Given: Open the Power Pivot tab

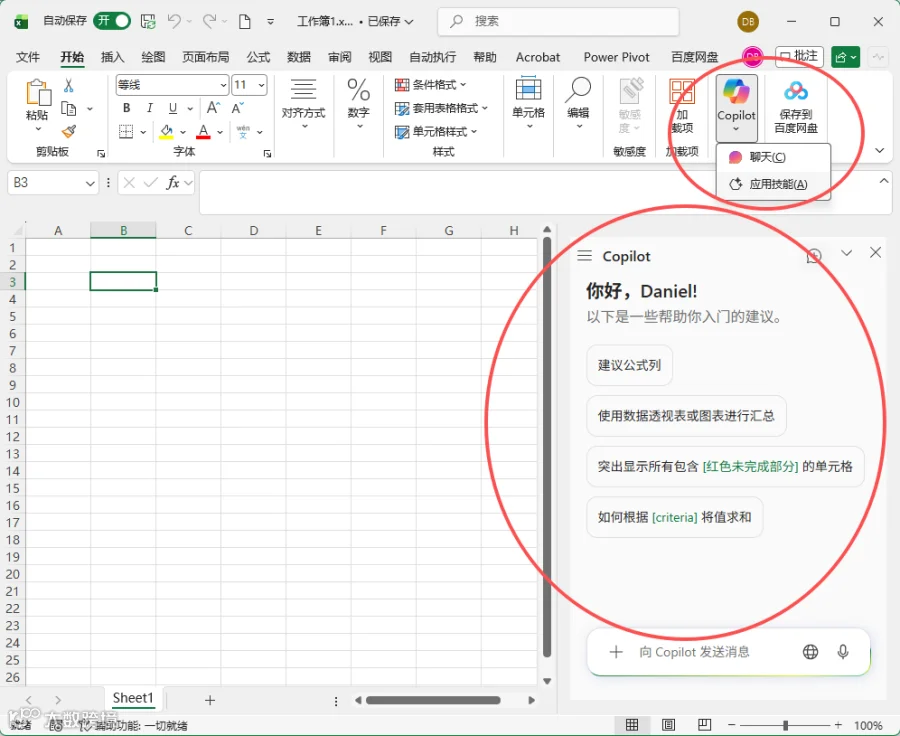Looking at the screenshot, I should 616,57.
